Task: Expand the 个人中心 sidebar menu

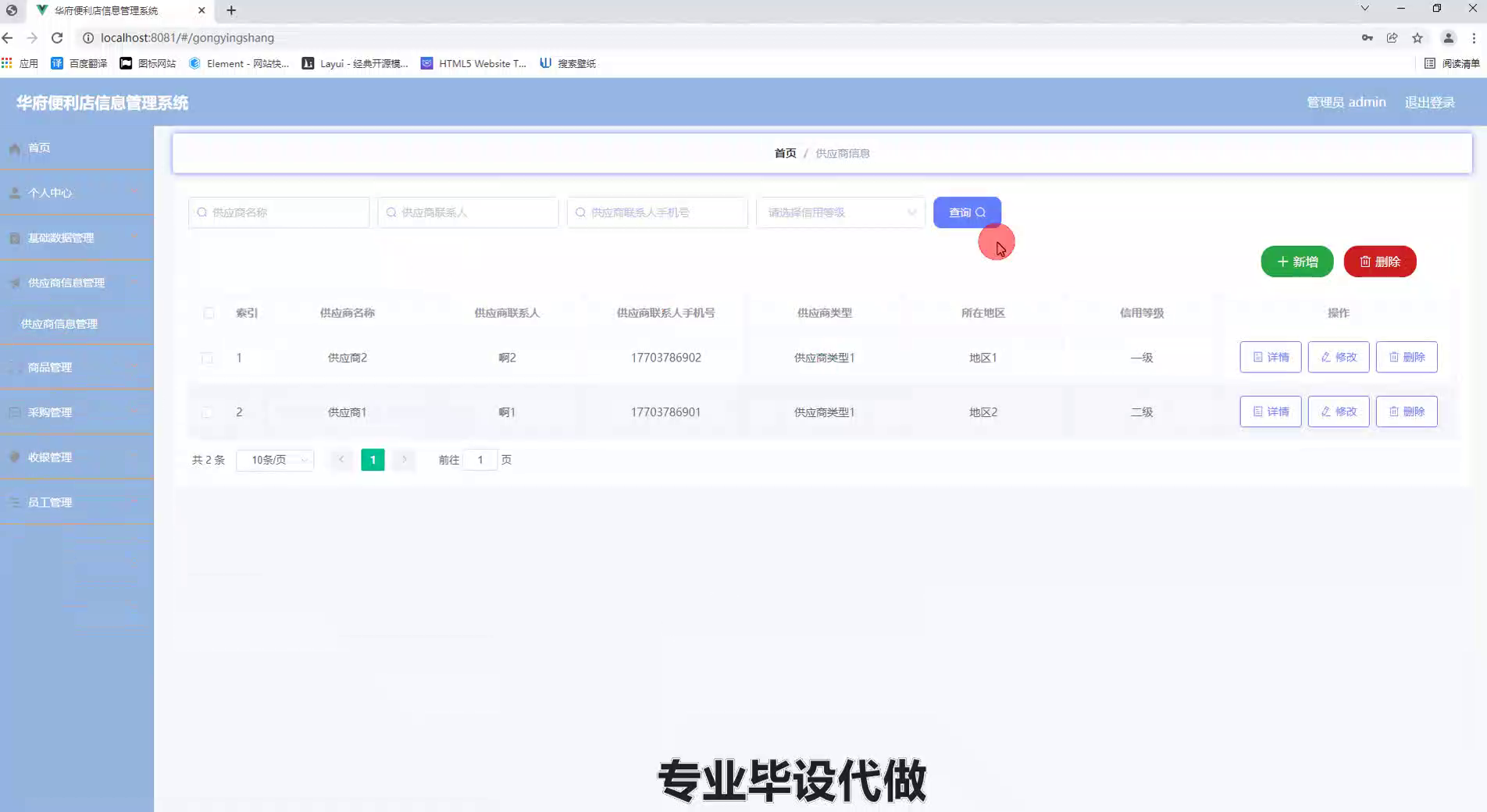Action: pos(77,193)
